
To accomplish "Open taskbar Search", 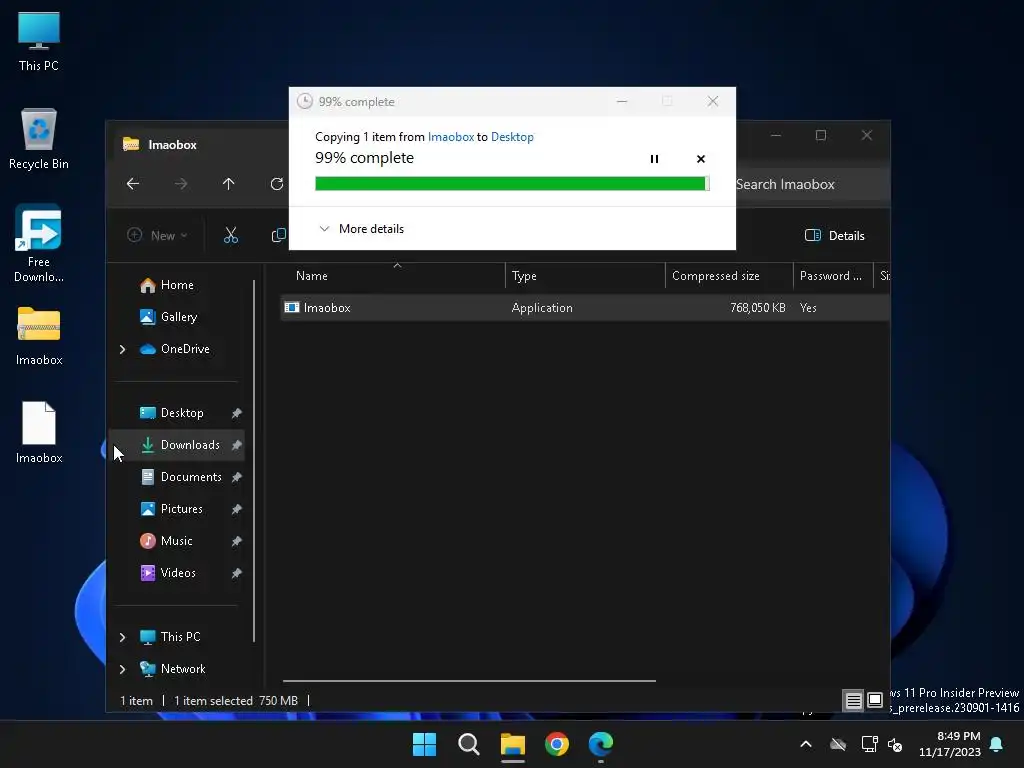I will pyautogui.click(x=468, y=744).
